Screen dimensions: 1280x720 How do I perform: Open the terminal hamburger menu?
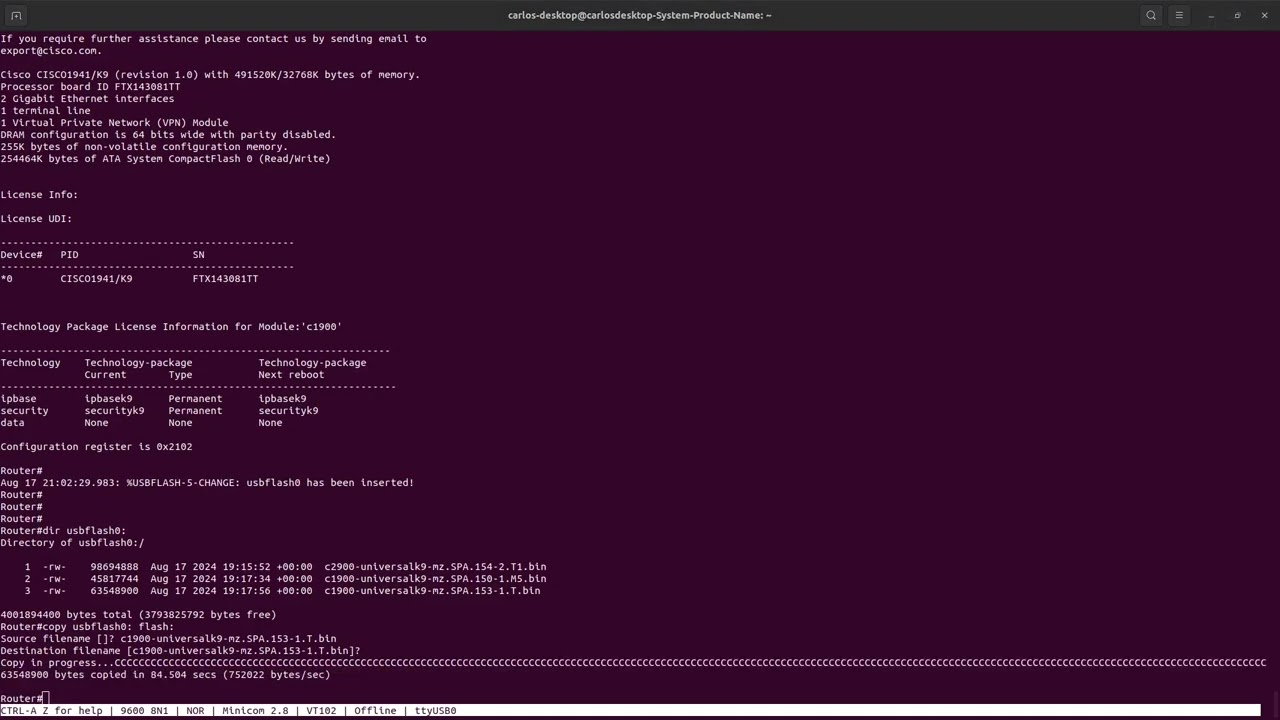1179,15
